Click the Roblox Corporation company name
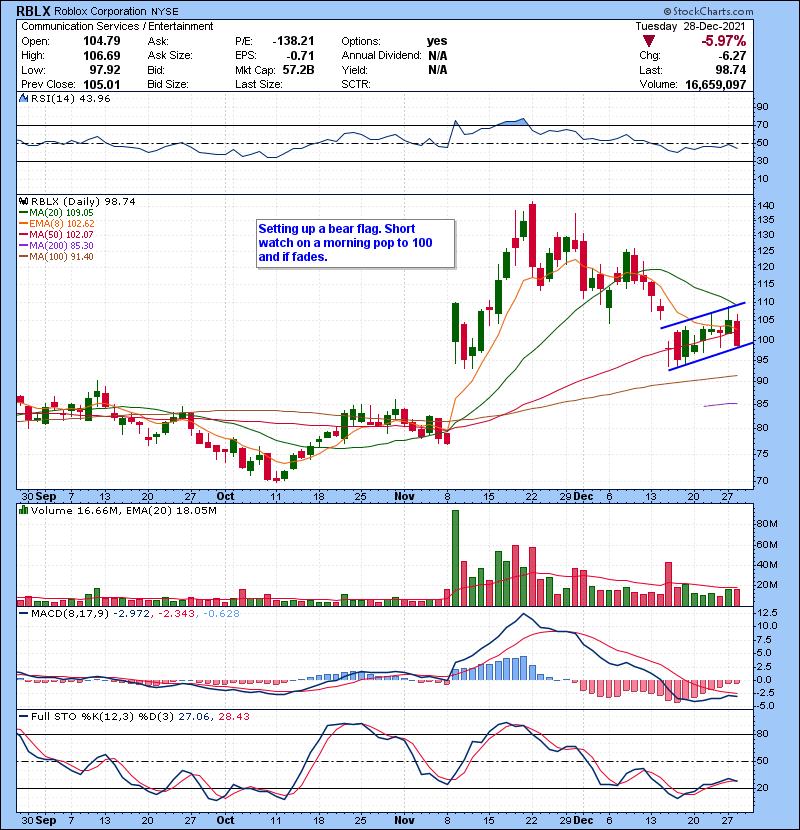The height and width of the screenshot is (830, 800). click(100, 11)
